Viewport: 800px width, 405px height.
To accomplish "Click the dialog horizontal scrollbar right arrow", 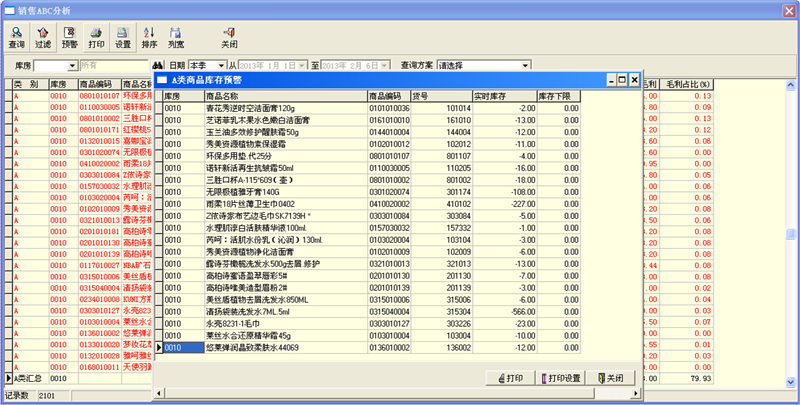I will click(636, 393).
